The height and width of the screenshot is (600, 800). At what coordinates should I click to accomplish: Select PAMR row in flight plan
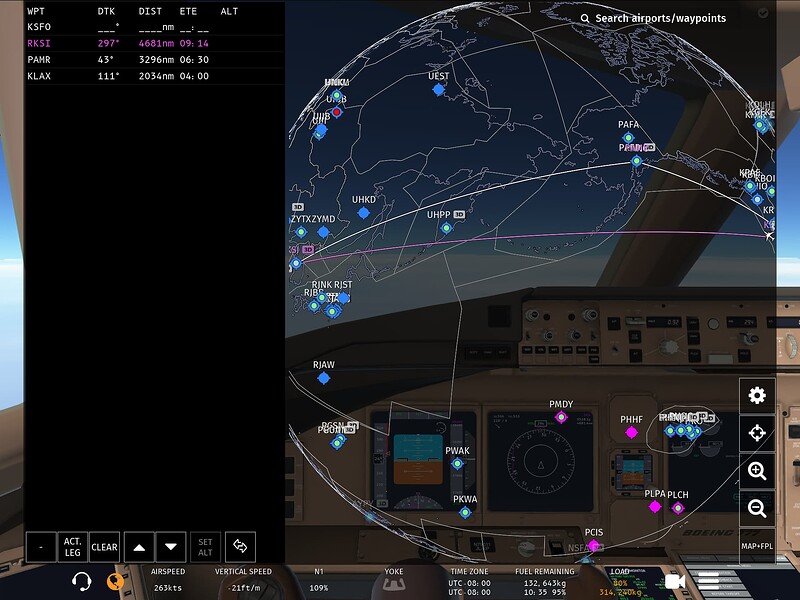point(155,60)
